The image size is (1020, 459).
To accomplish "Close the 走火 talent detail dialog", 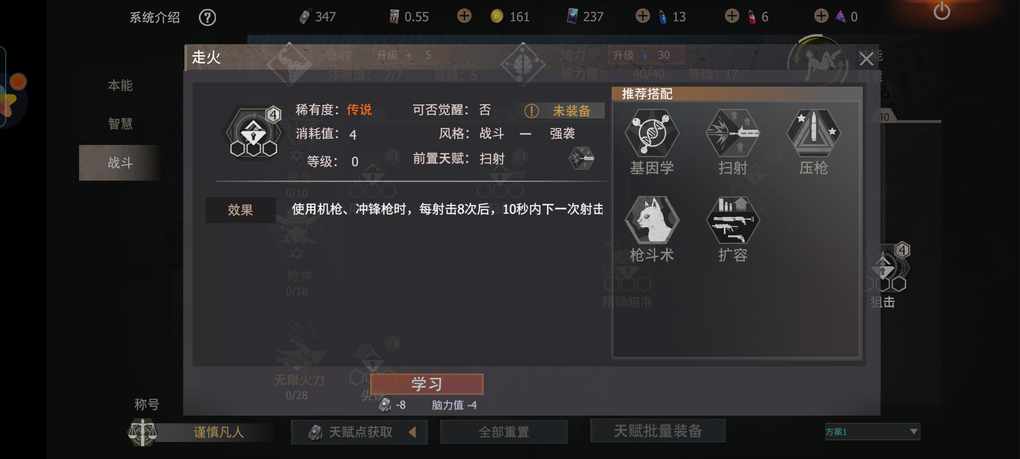I will 866,59.
